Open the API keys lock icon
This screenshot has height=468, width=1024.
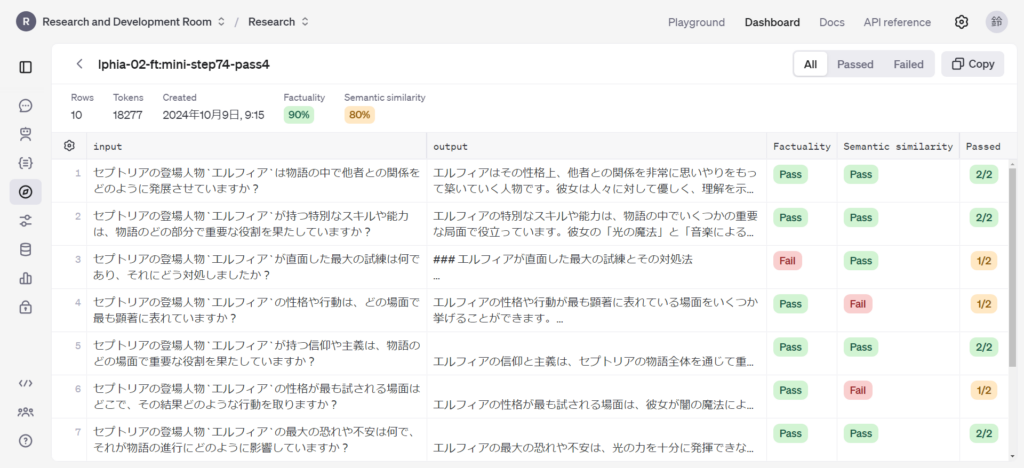click(x=25, y=308)
